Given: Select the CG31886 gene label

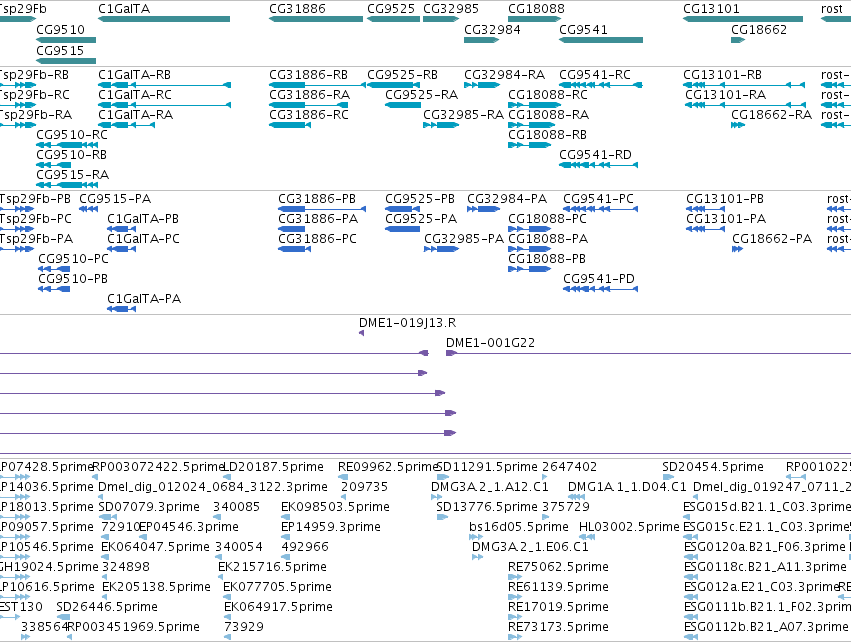Looking at the screenshot, I should pyautogui.click(x=297, y=9).
